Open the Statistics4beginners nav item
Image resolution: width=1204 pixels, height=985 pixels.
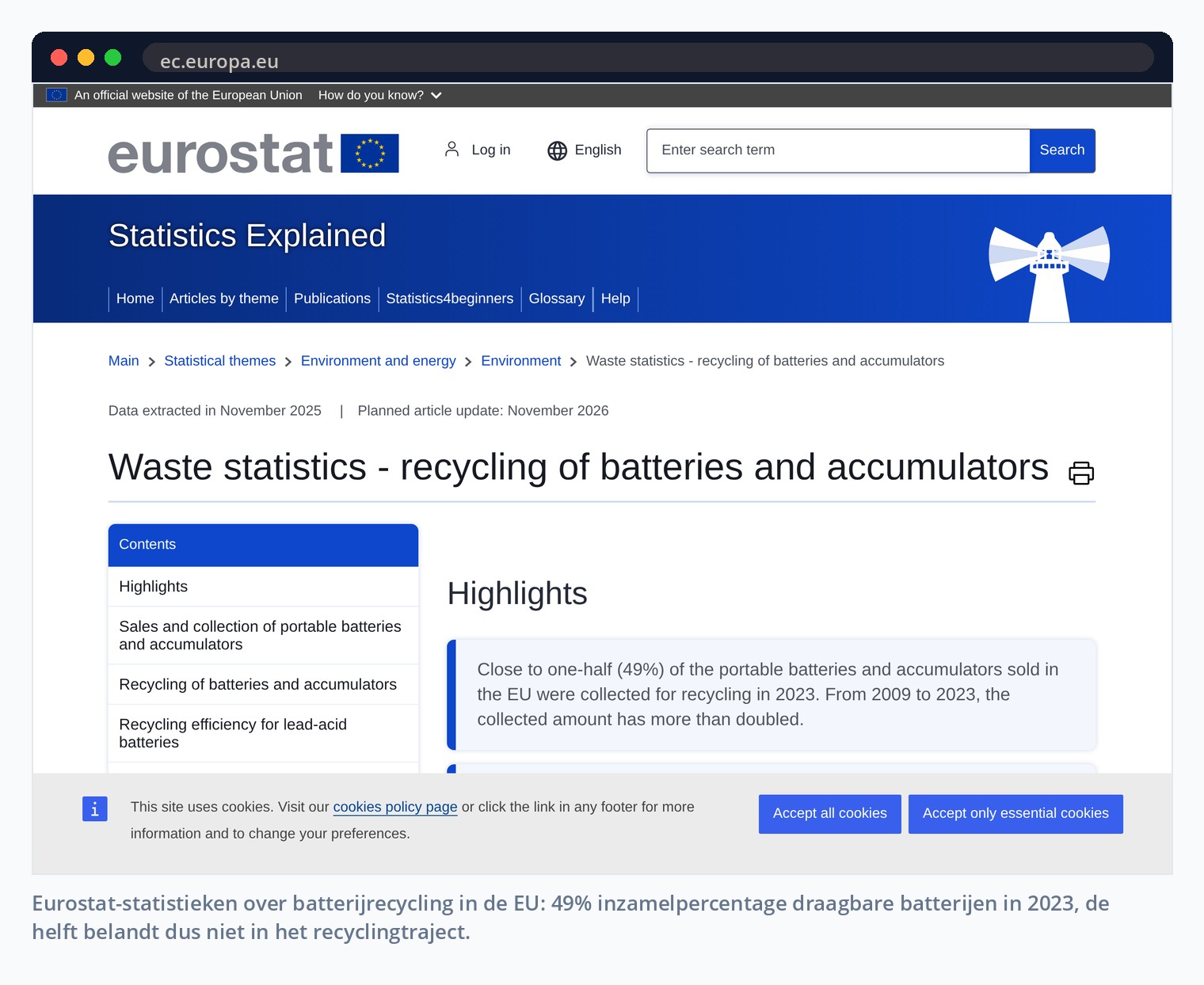coord(450,299)
